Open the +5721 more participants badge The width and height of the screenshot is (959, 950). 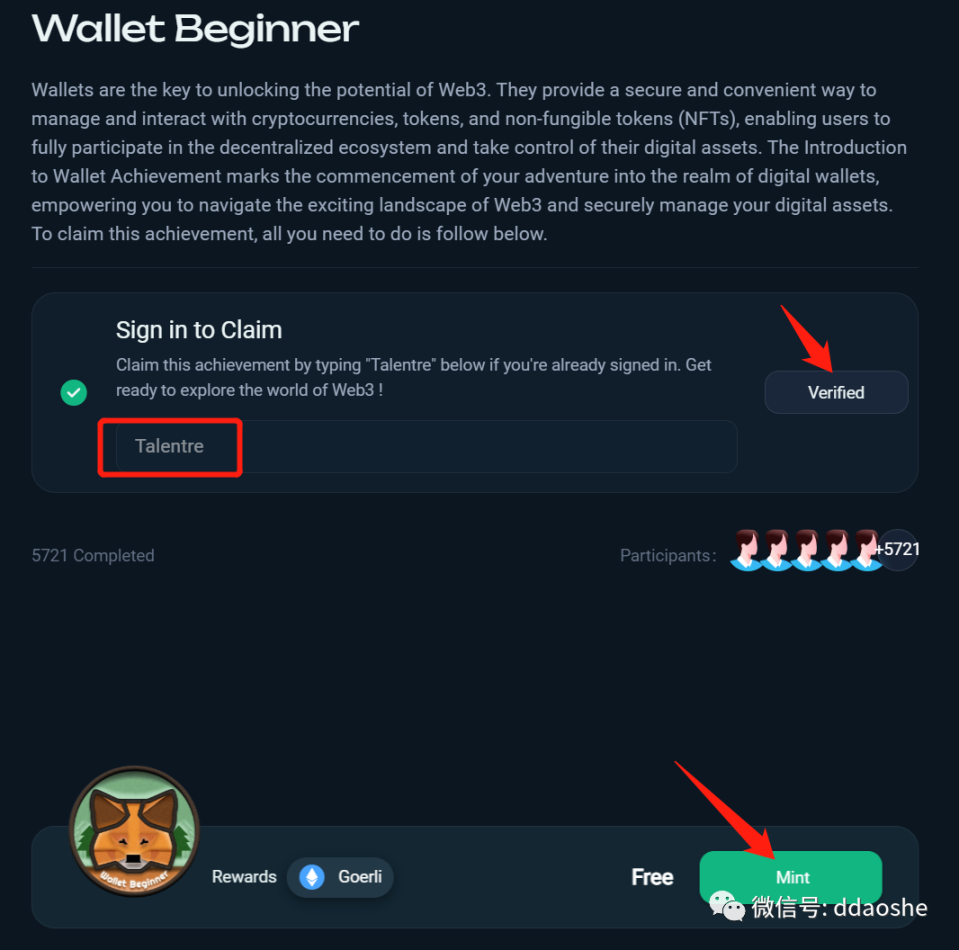click(x=898, y=549)
